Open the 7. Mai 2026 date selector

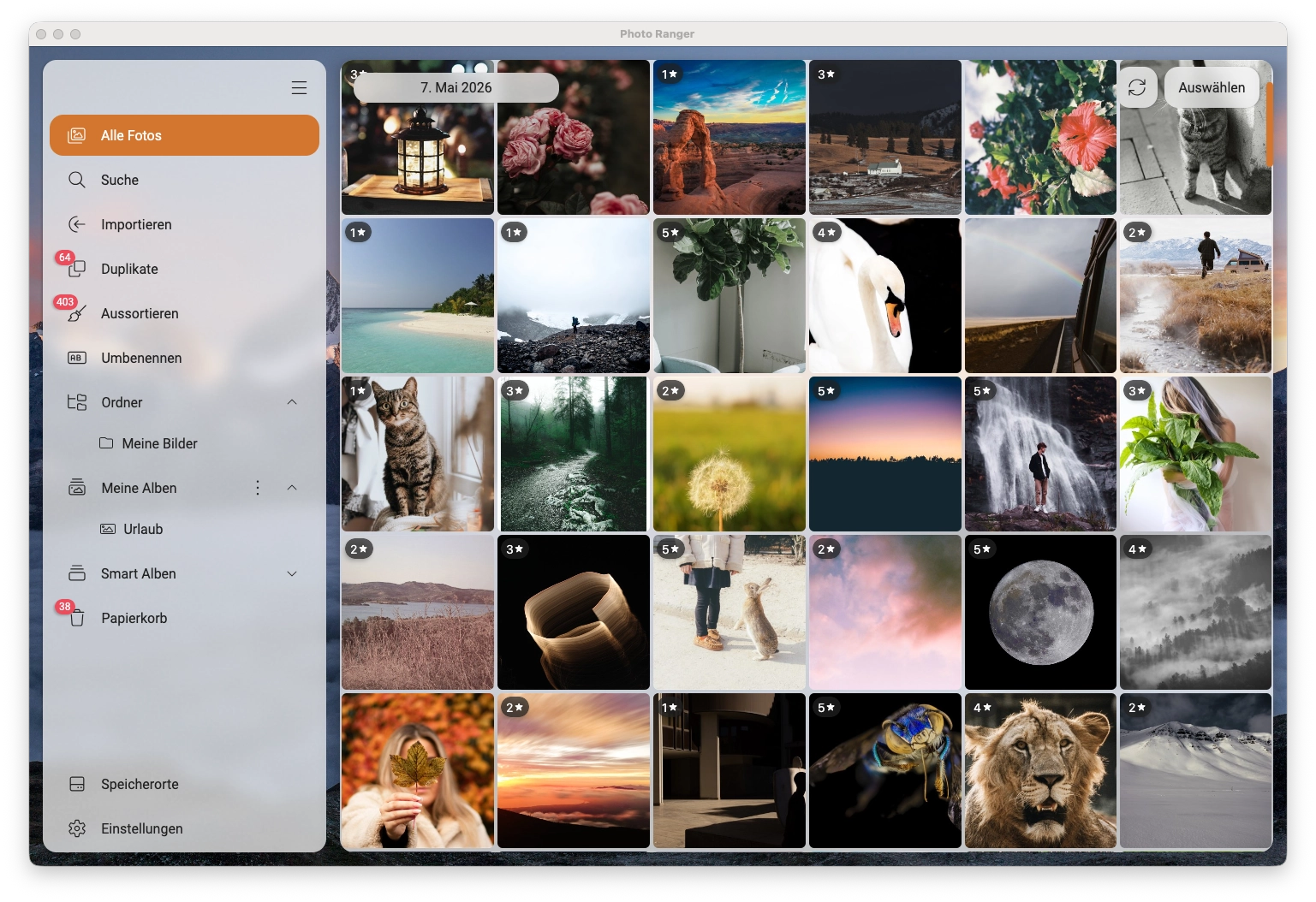click(456, 87)
